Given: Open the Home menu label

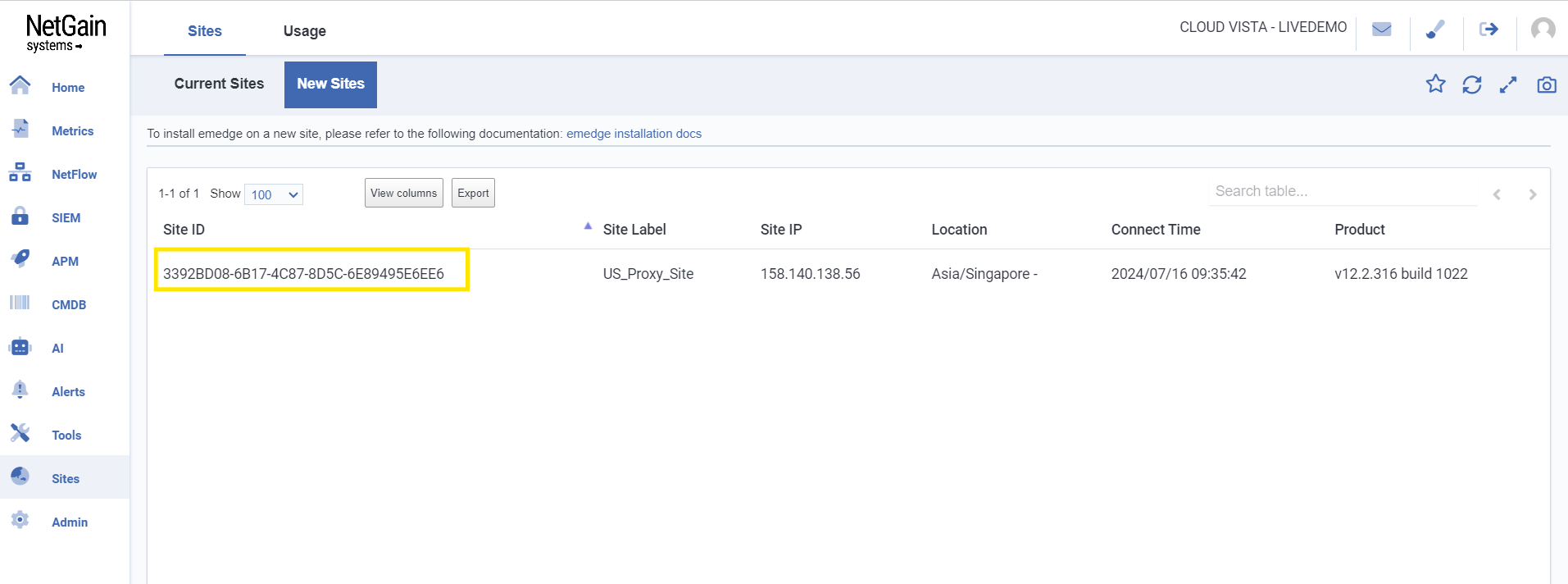Looking at the screenshot, I should [x=68, y=88].
